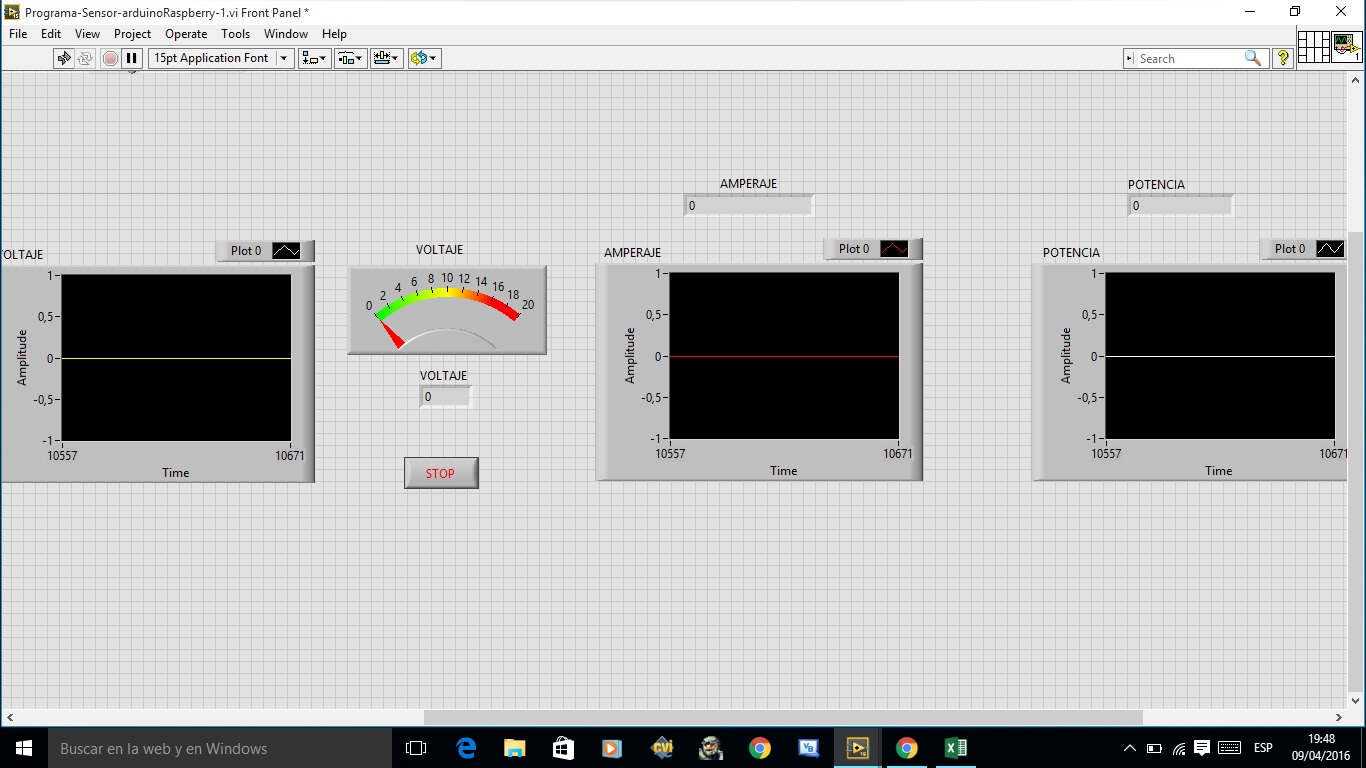Screen dimensions: 1366x768
Task: Click the VOLTAJE label above the meter
Action: [x=439, y=250]
